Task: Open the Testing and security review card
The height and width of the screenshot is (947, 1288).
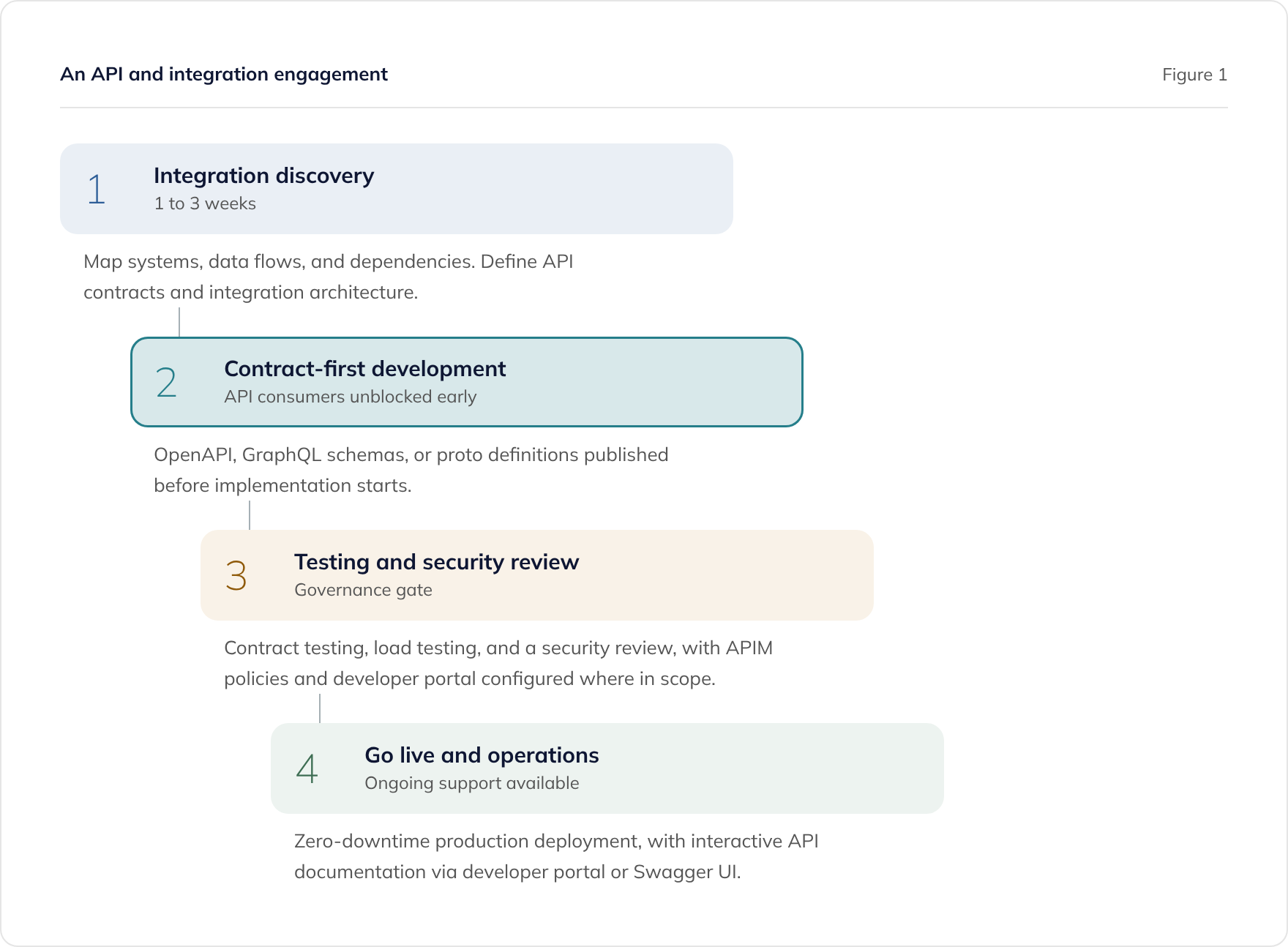Action: 536,575
